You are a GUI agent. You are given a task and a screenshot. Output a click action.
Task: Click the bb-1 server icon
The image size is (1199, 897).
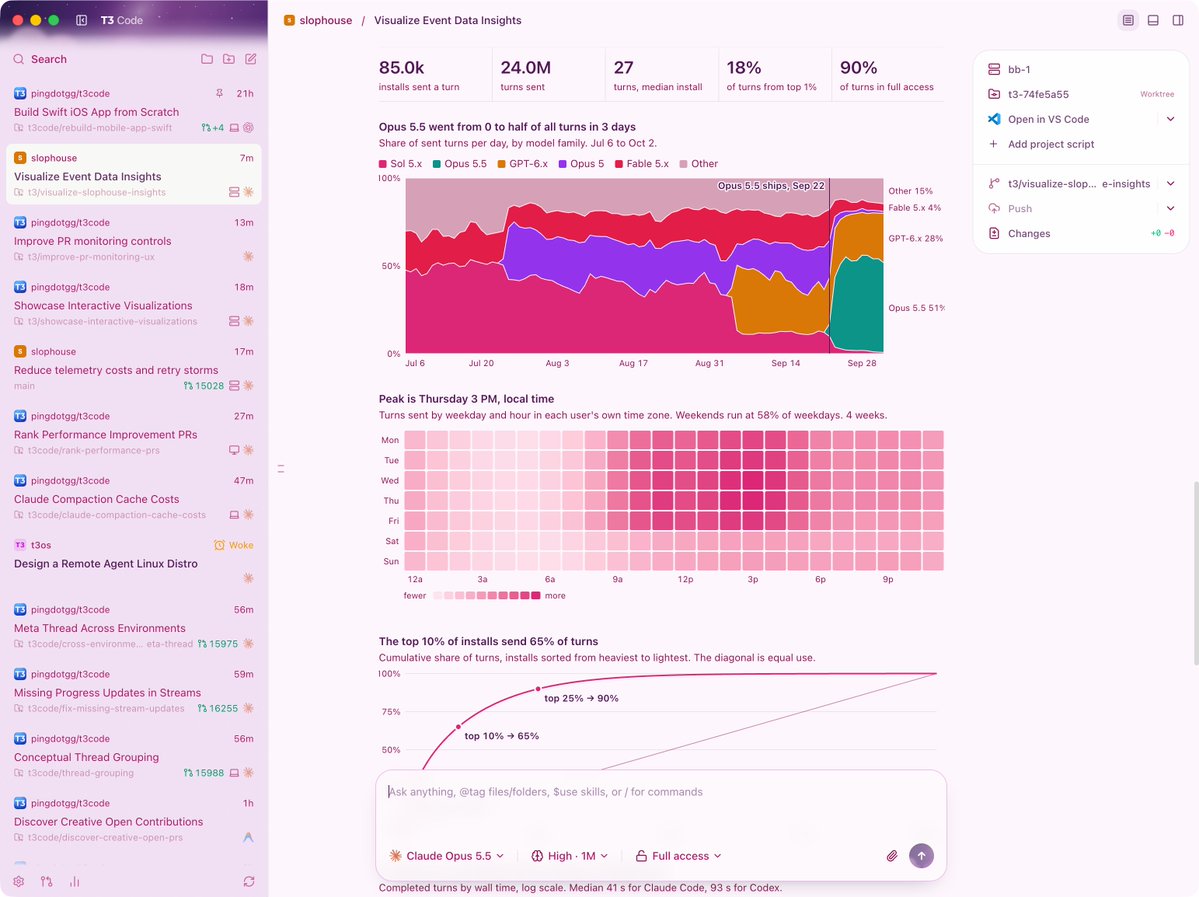994,70
